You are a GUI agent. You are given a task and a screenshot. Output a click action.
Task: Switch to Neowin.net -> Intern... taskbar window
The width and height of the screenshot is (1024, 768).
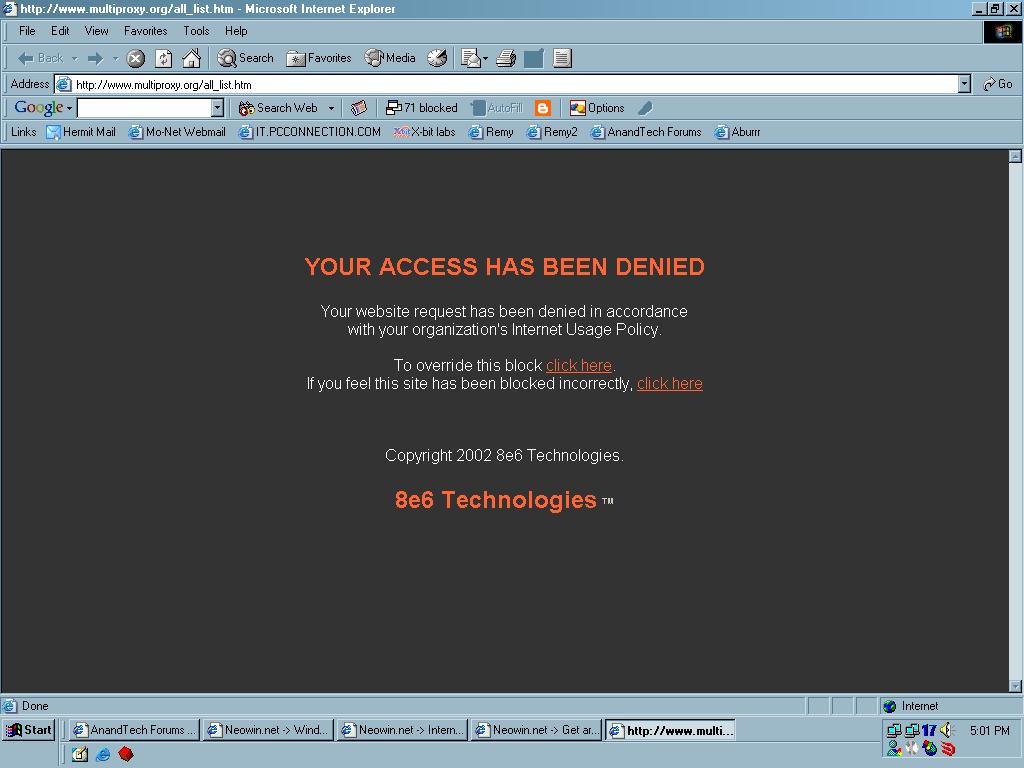point(402,730)
